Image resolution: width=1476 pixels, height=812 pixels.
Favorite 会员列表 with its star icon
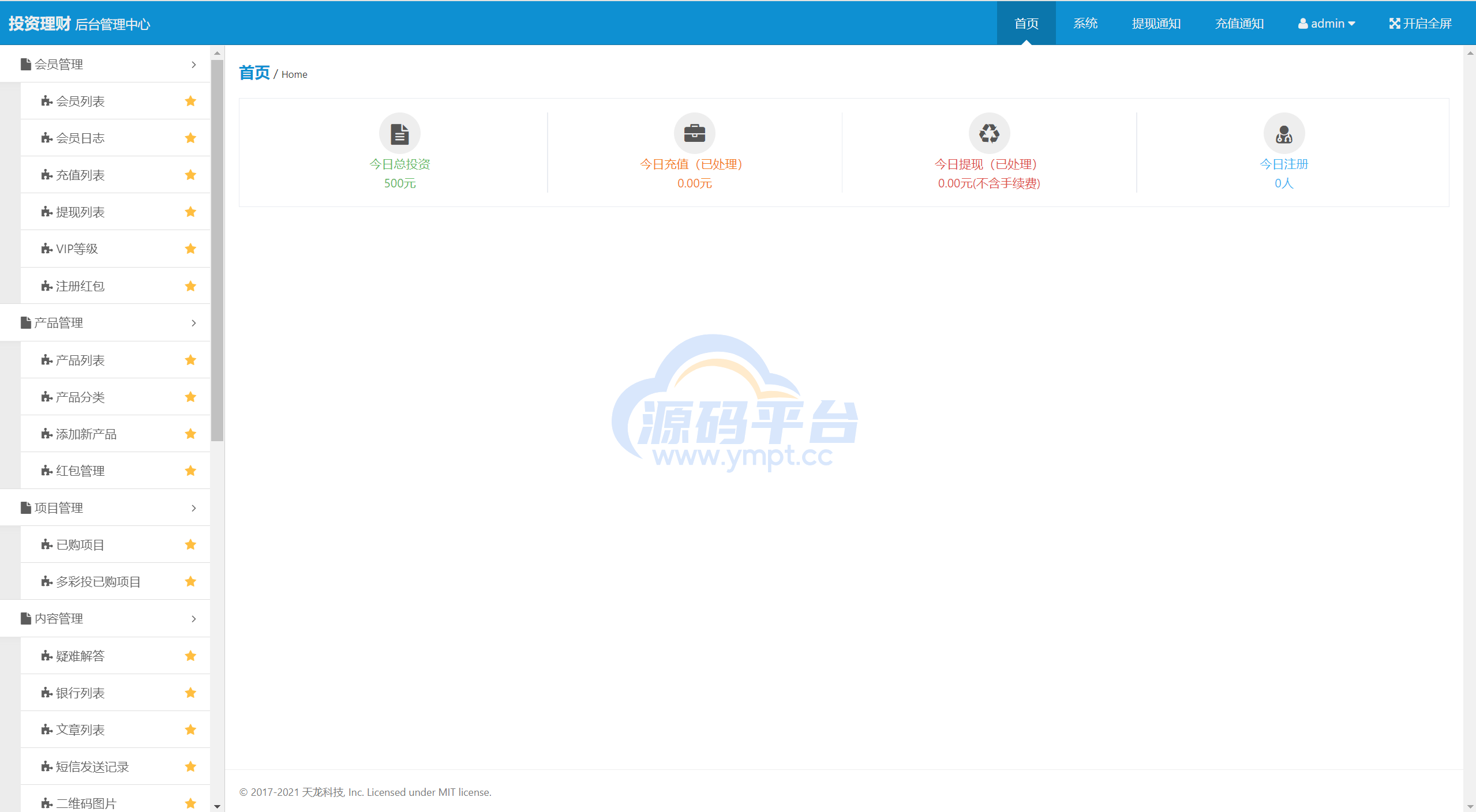[190, 101]
